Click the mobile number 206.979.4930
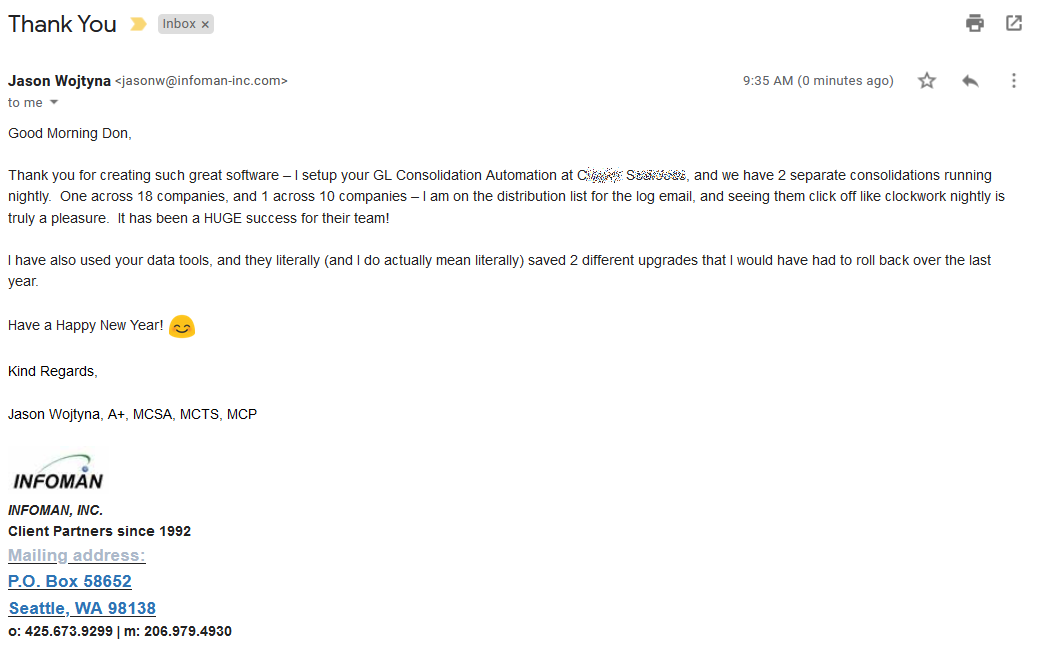Screen dimensions: 1037x650 point(188,631)
